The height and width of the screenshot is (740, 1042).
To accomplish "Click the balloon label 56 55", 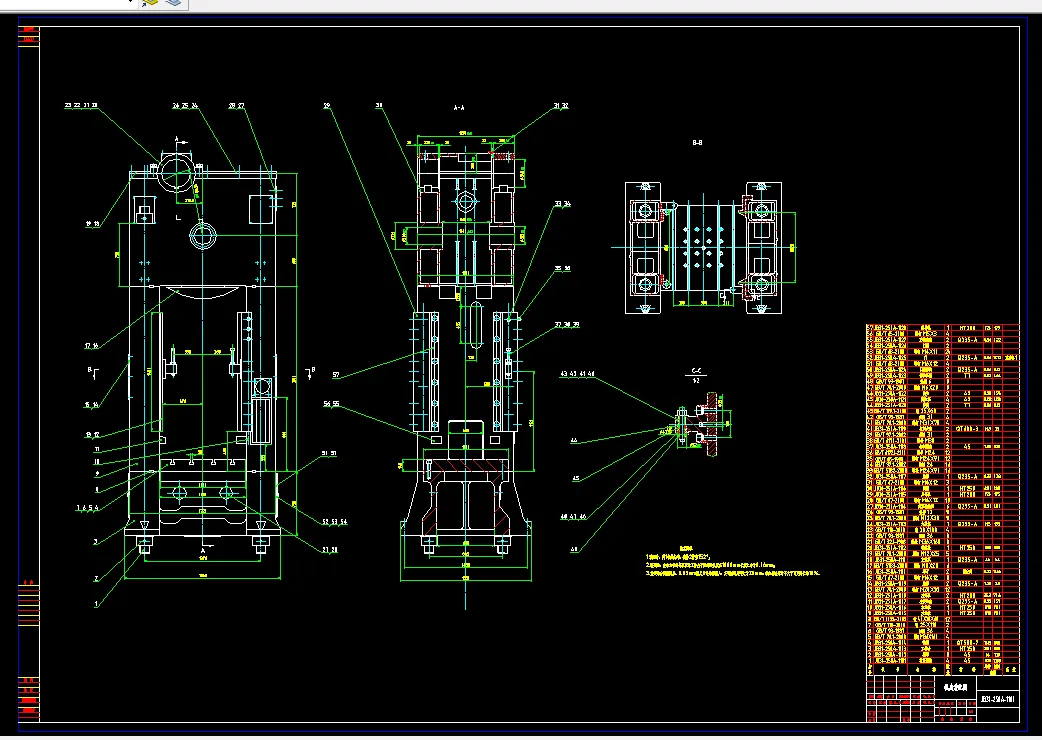I will pyautogui.click(x=331, y=404).
